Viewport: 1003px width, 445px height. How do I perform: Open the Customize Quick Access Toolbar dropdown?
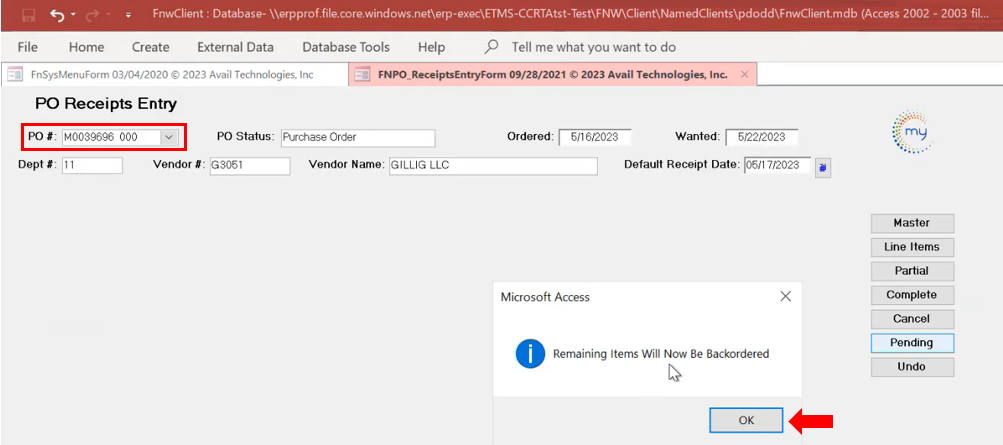tap(128, 17)
